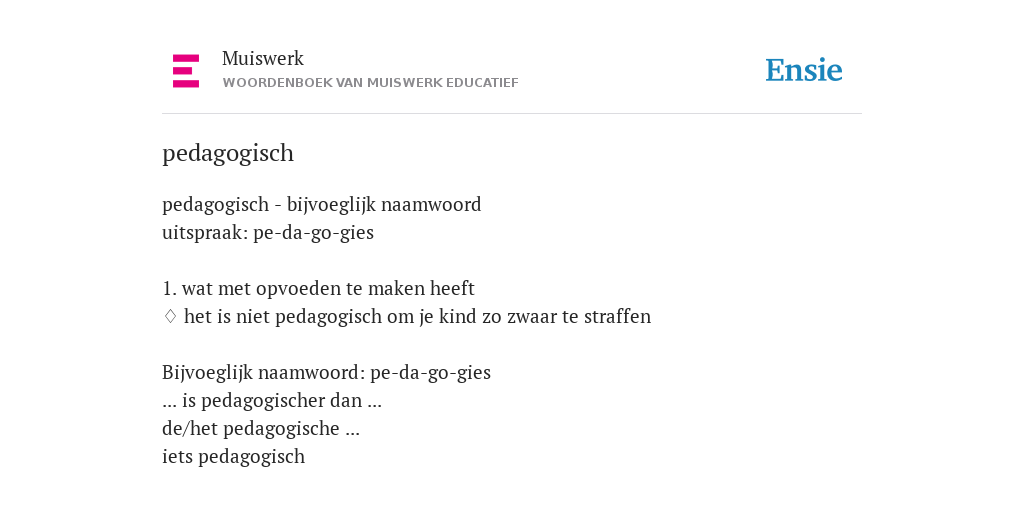Click the 'uitspraak: pe-da-go-gies' line
Viewport: 1024px width, 512px height.
(x=268, y=232)
